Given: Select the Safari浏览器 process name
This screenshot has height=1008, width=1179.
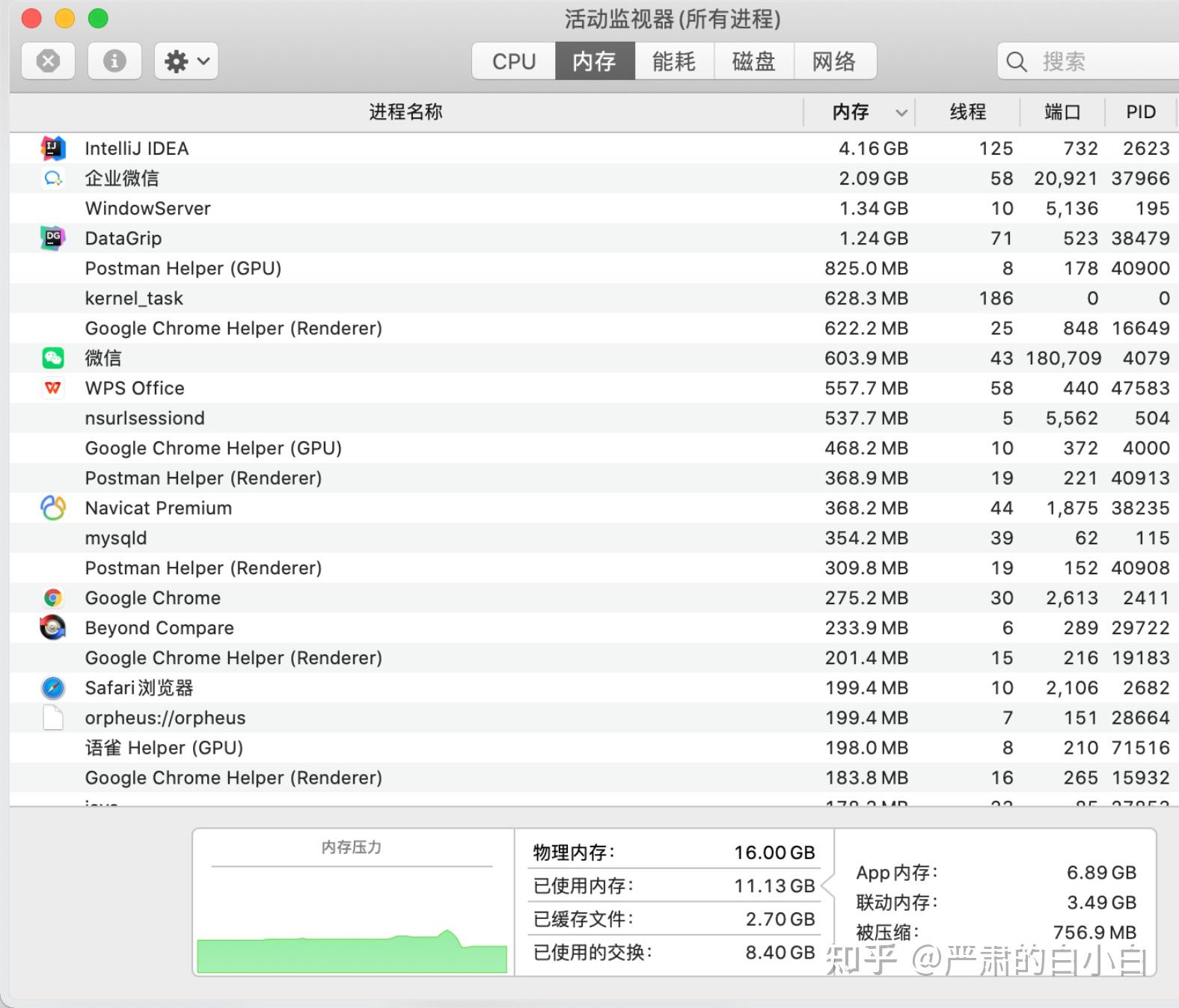Looking at the screenshot, I should pos(139,687).
